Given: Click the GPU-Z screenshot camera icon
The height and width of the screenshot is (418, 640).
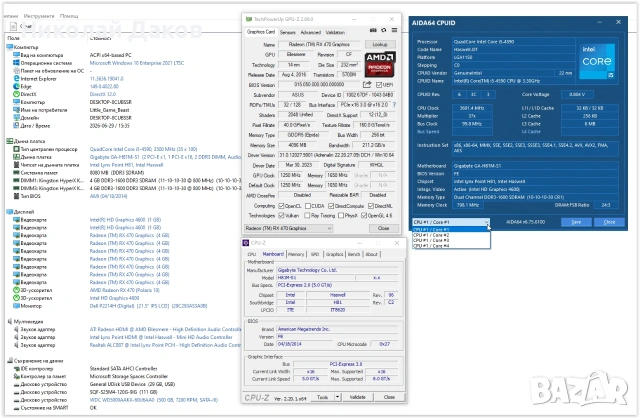Looking at the screenshot, I should pyautogui.click(x=373, y=30).
